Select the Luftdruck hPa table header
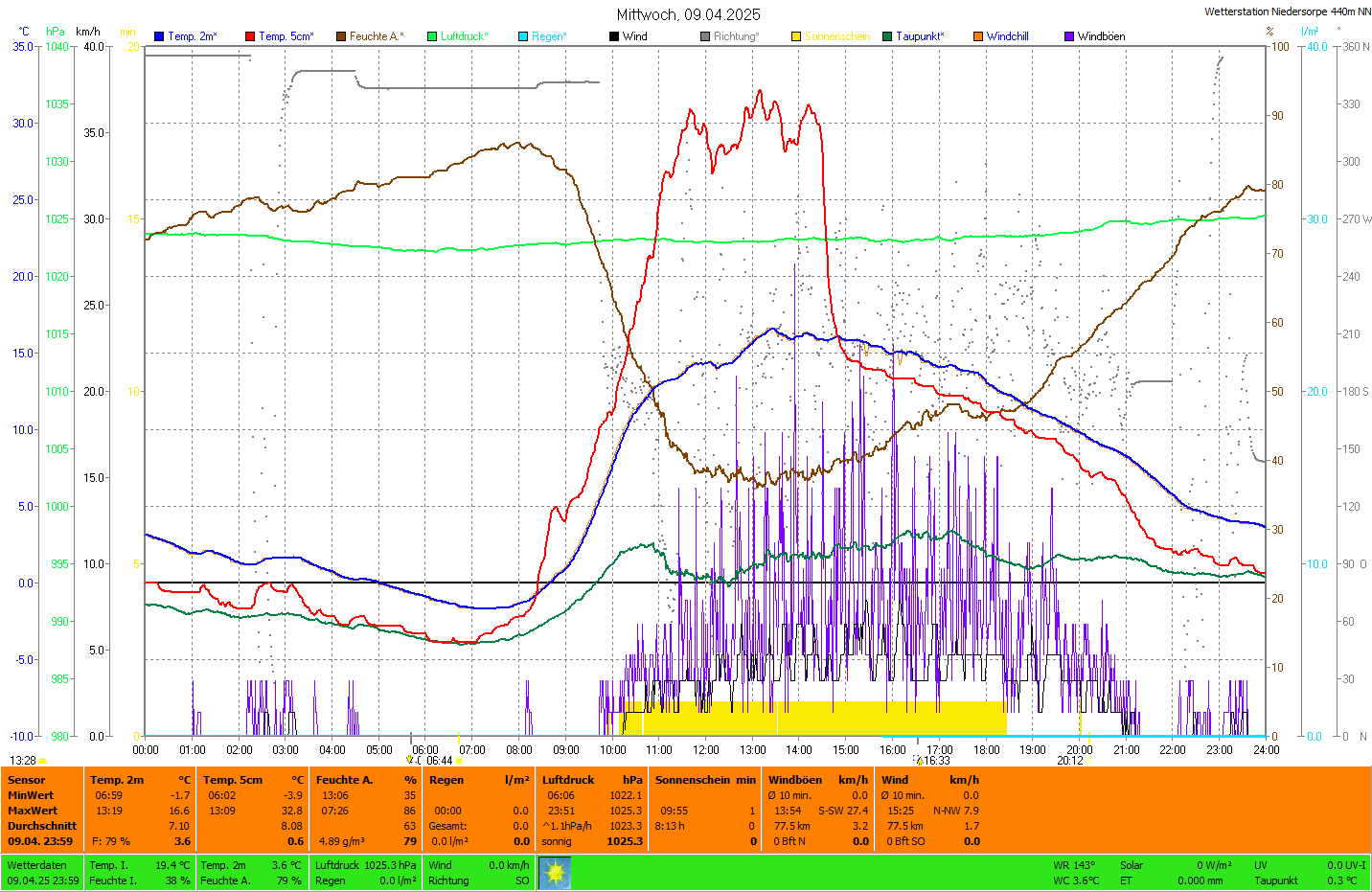The height and width of the screenshot is (892, 1372). (591, 780)
